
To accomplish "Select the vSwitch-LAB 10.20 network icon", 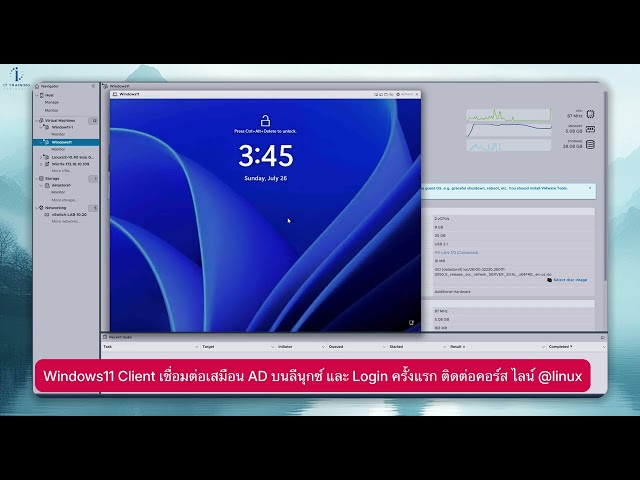I will (x=47, y=215).
